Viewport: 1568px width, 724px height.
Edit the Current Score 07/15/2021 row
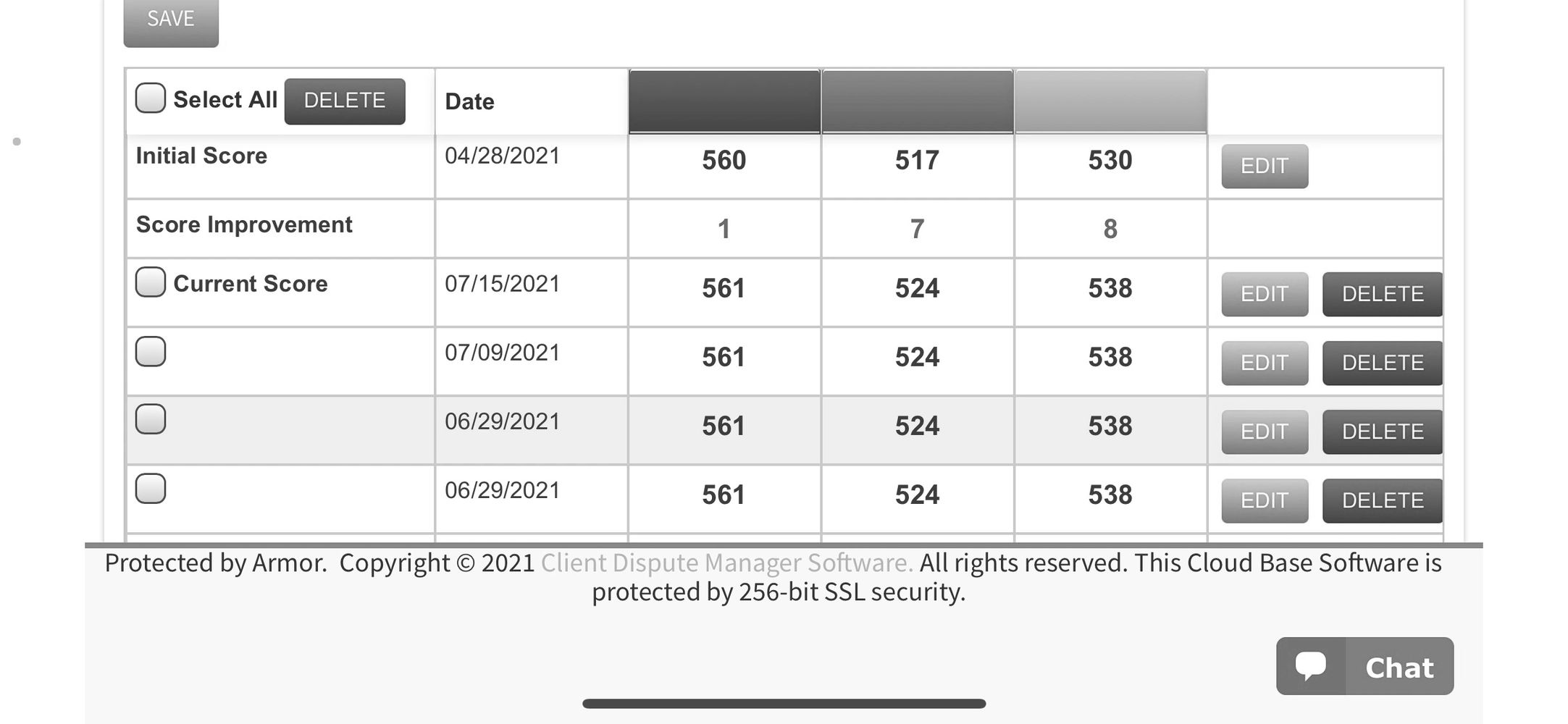tap(1265, 294)
